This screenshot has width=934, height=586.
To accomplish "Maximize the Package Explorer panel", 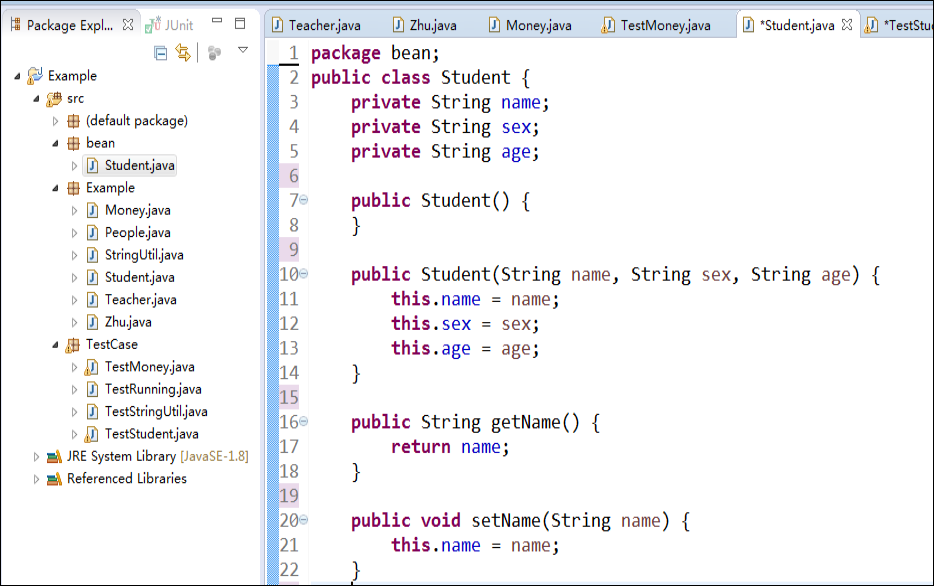I will [240, 23].
